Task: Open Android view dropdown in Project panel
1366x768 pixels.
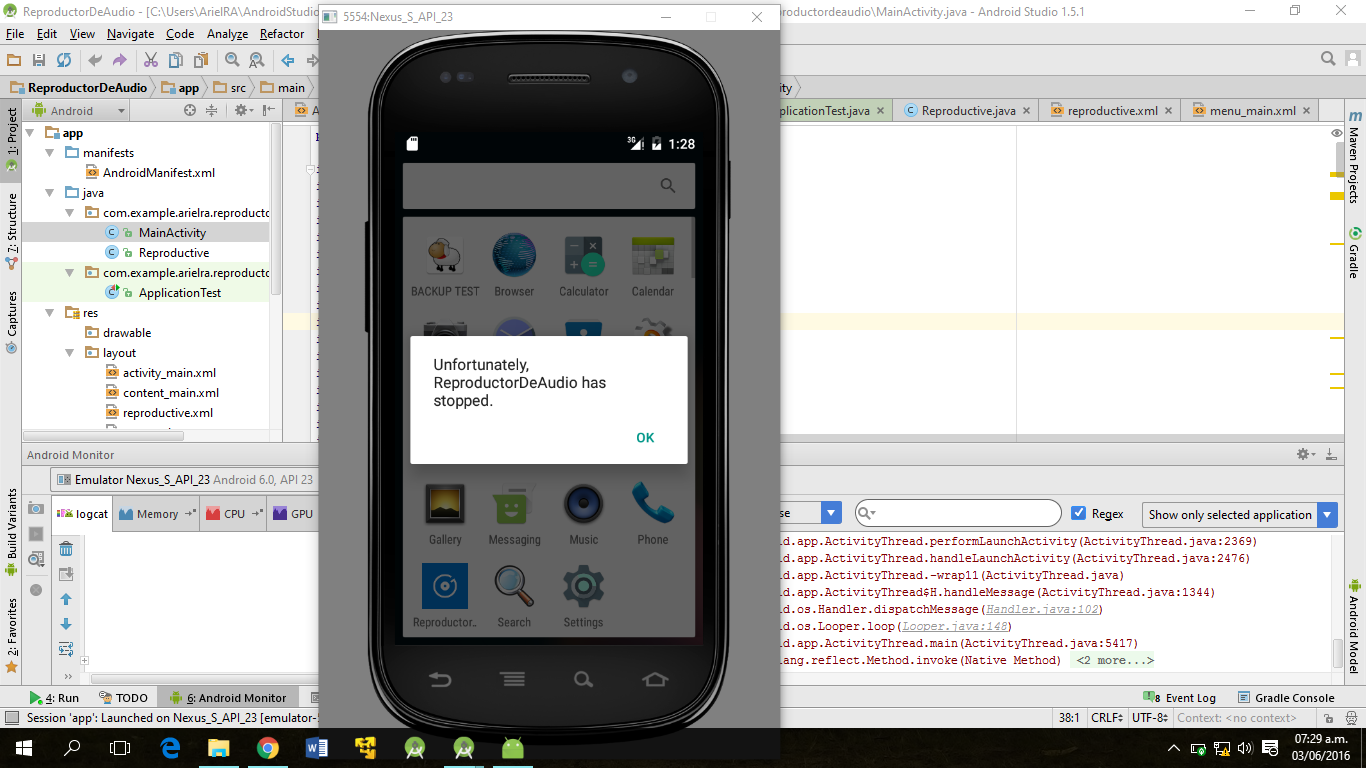Action: [78, 111]
